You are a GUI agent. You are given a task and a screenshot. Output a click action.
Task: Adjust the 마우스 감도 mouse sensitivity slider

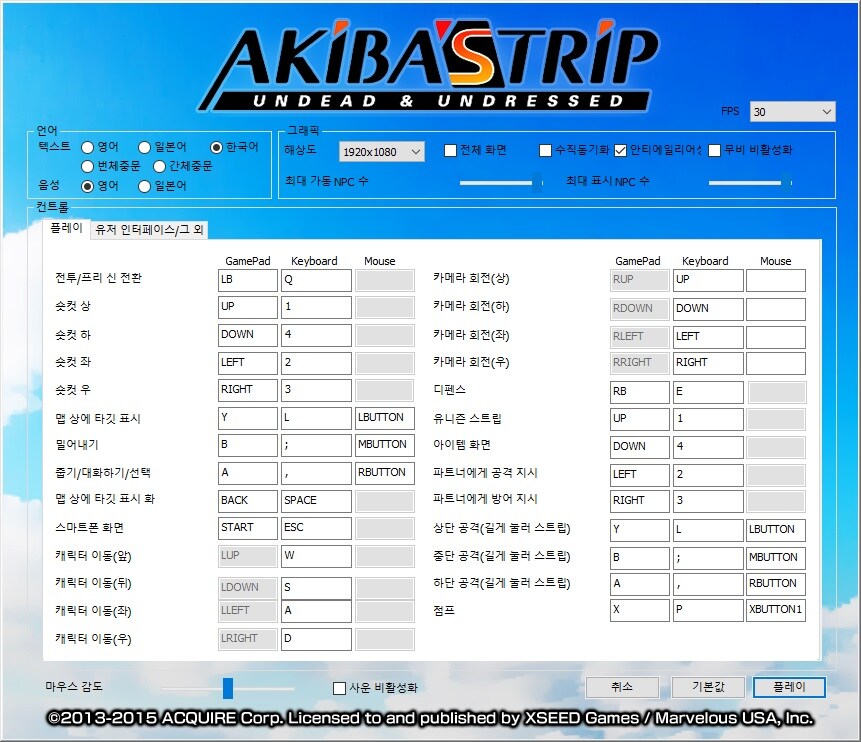(228, 688)
